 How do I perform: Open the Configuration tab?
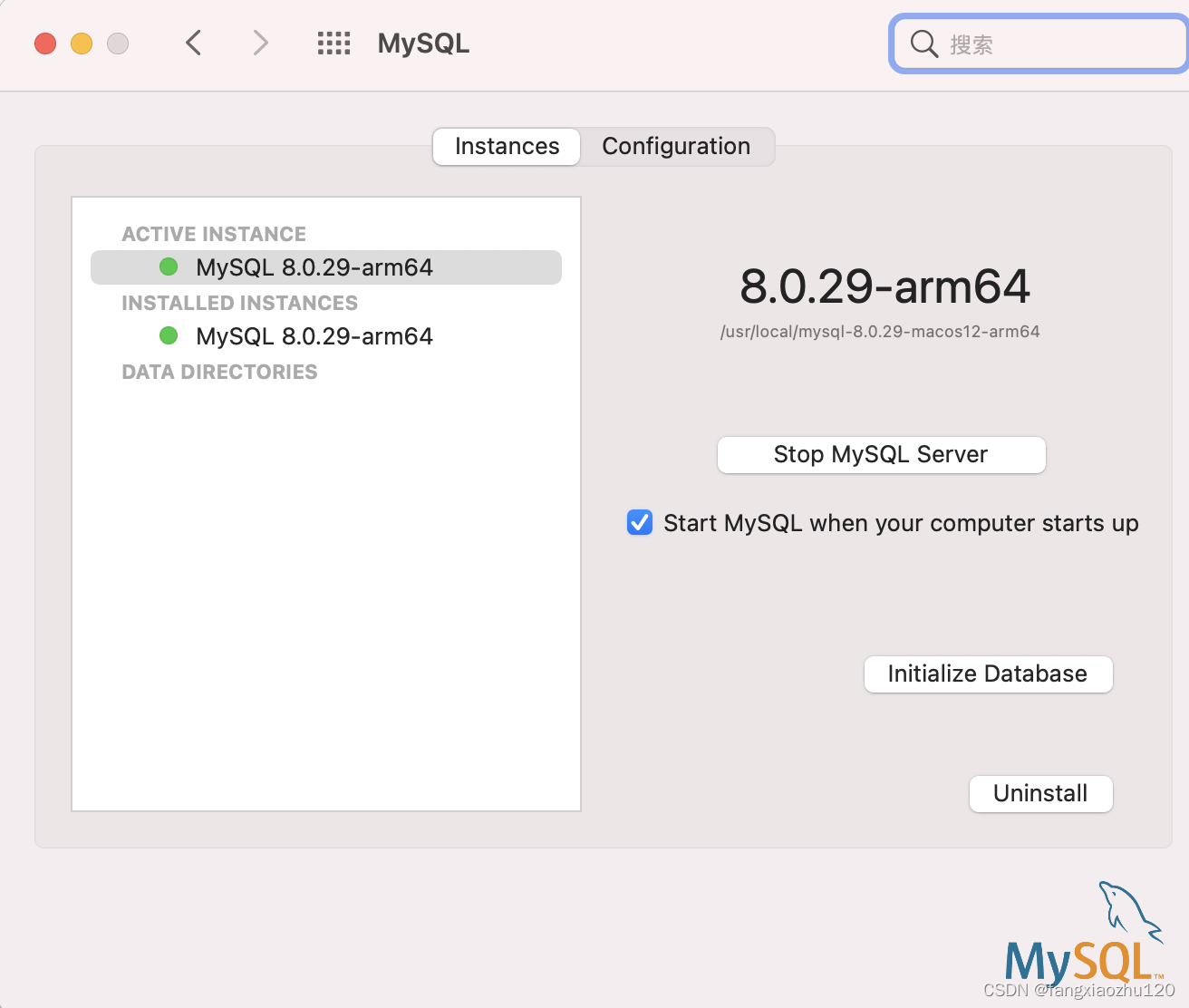coord(676,147)
